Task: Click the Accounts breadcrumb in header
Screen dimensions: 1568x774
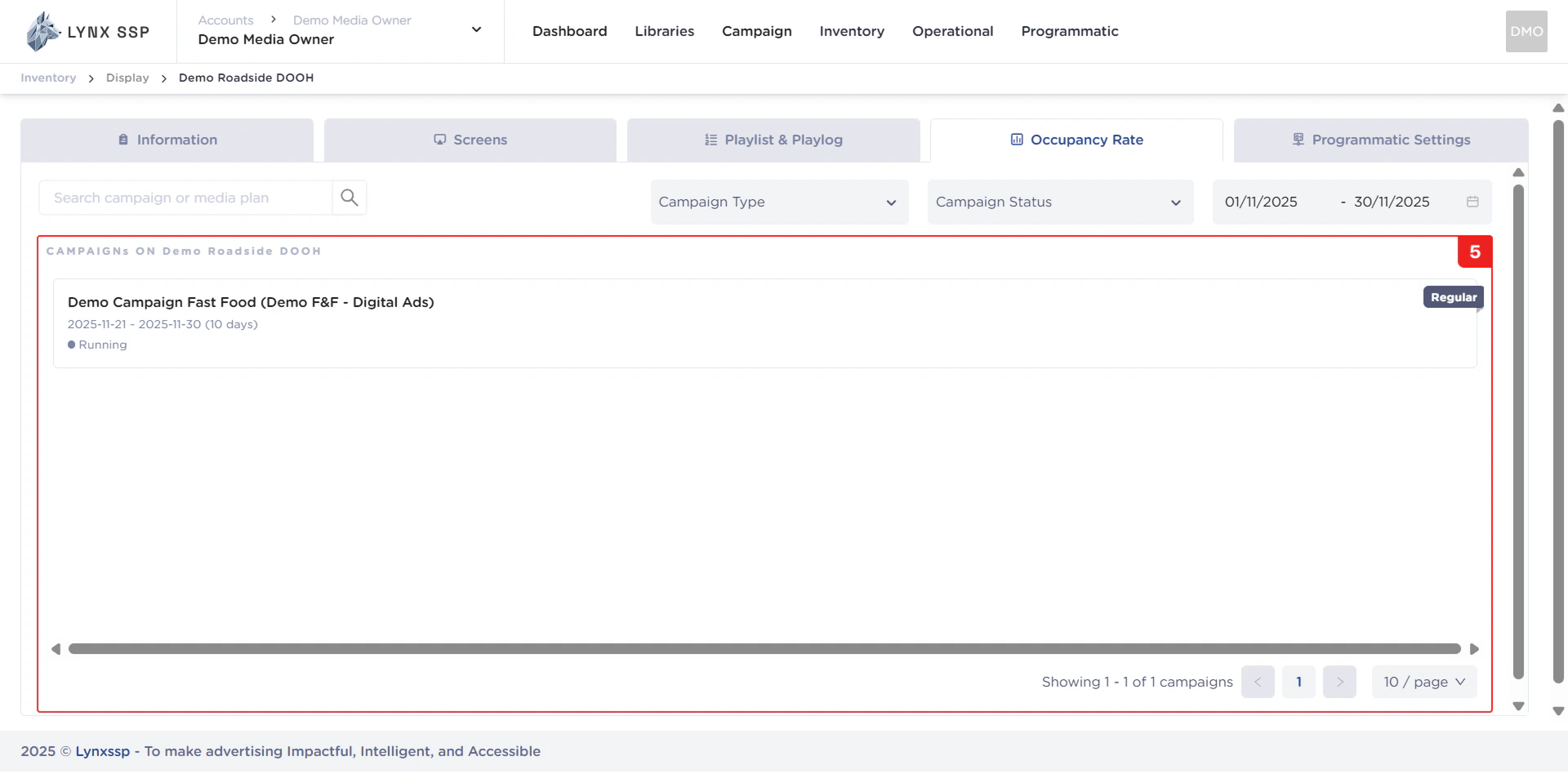Action: coord(225,20)
